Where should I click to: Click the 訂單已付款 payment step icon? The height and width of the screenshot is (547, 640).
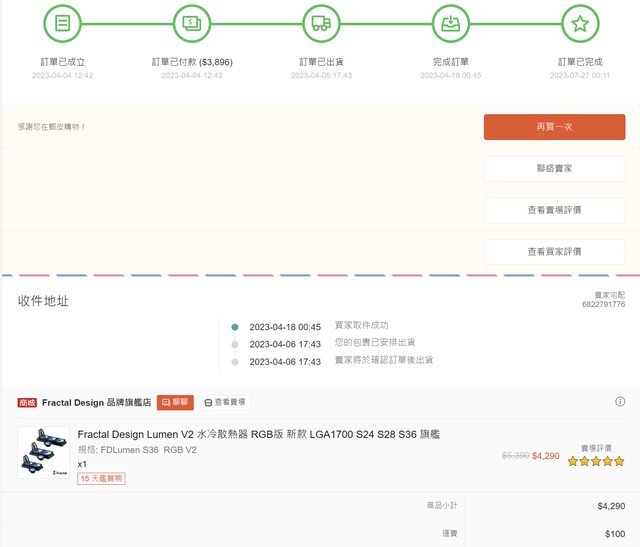(192, 22)
